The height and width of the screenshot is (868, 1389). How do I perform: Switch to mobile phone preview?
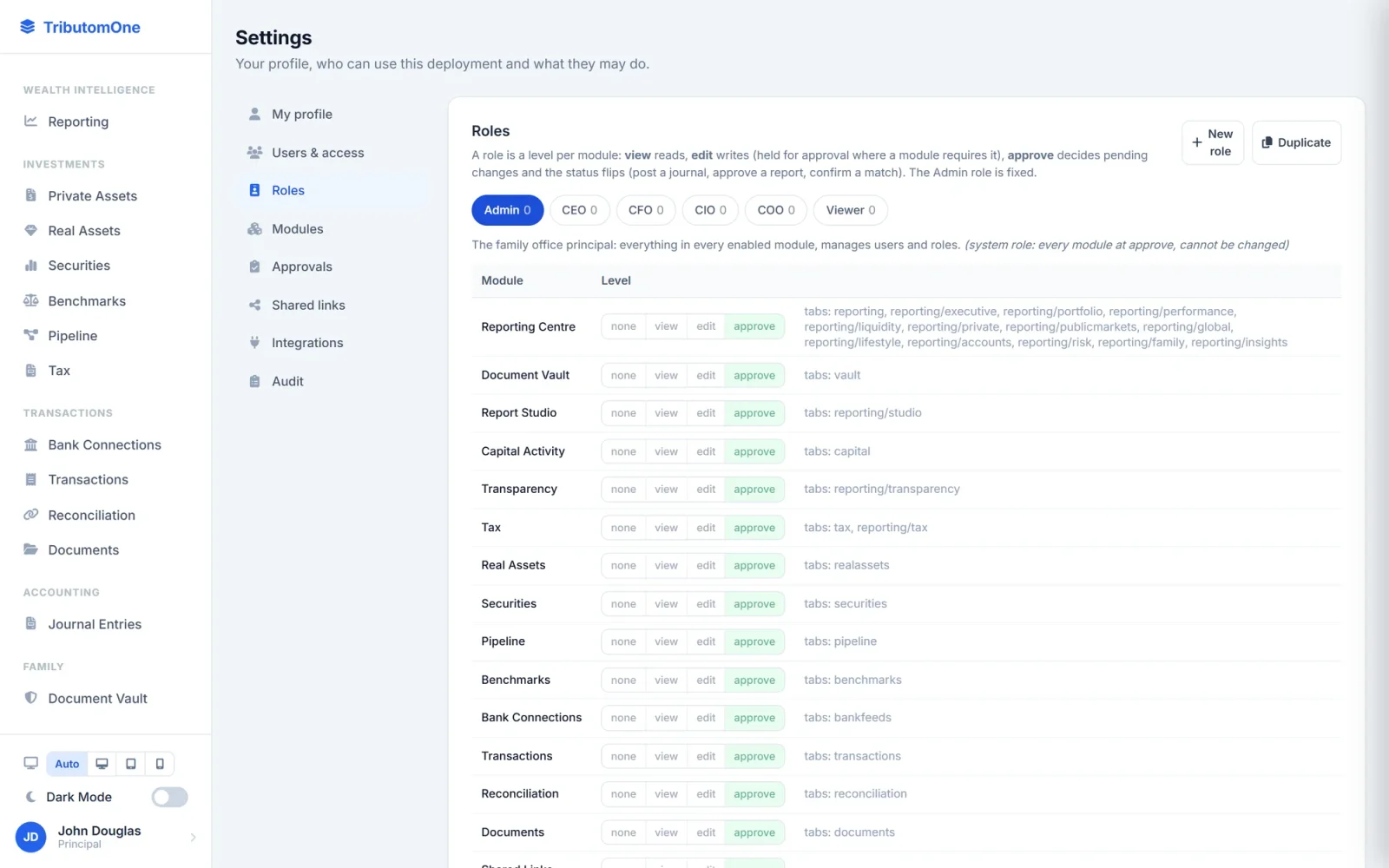[160, 764]
